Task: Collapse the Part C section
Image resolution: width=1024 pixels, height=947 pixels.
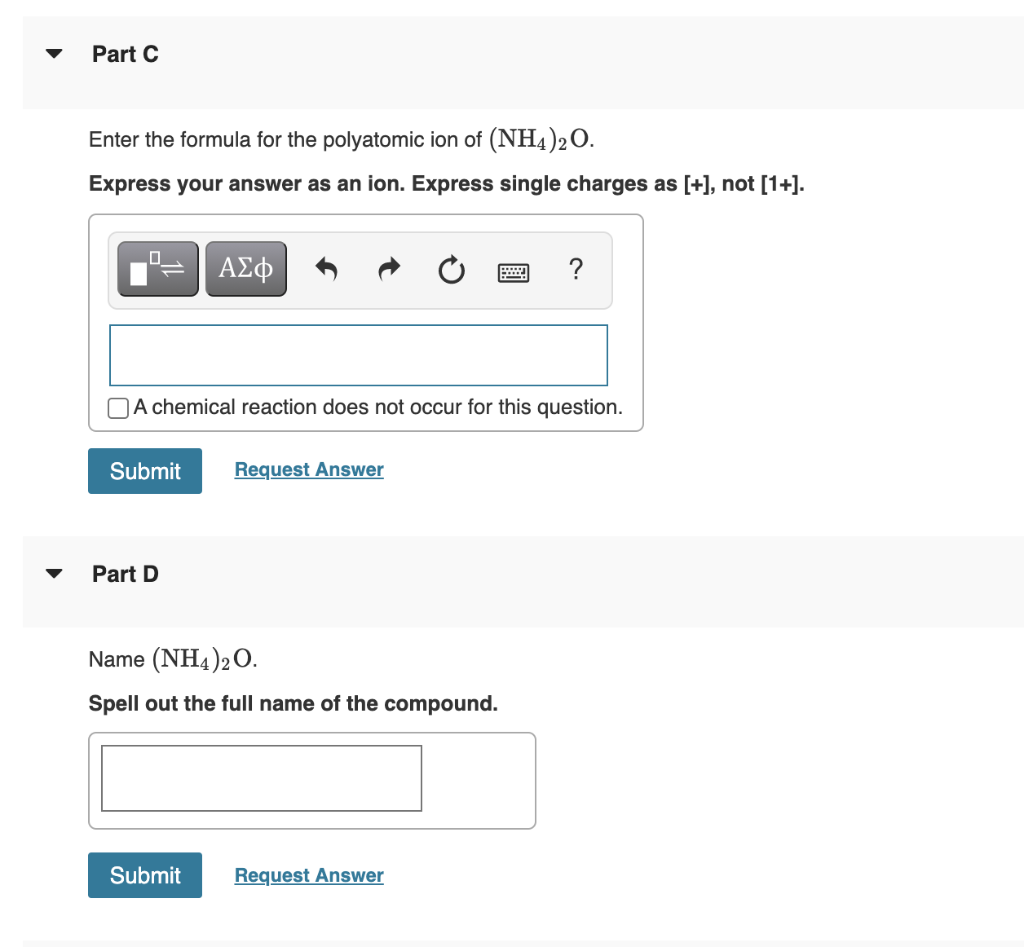Action: 52,54
